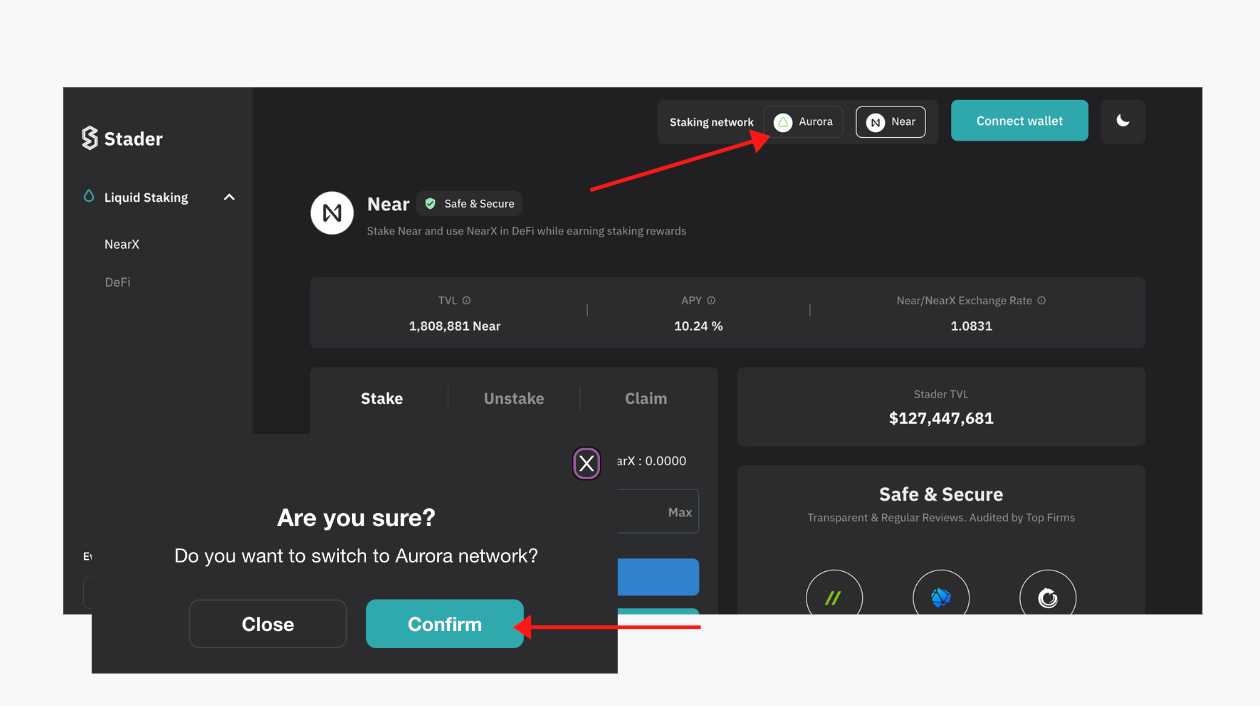
Task: Click the Connect wallet button
Action: (1019, 121)
